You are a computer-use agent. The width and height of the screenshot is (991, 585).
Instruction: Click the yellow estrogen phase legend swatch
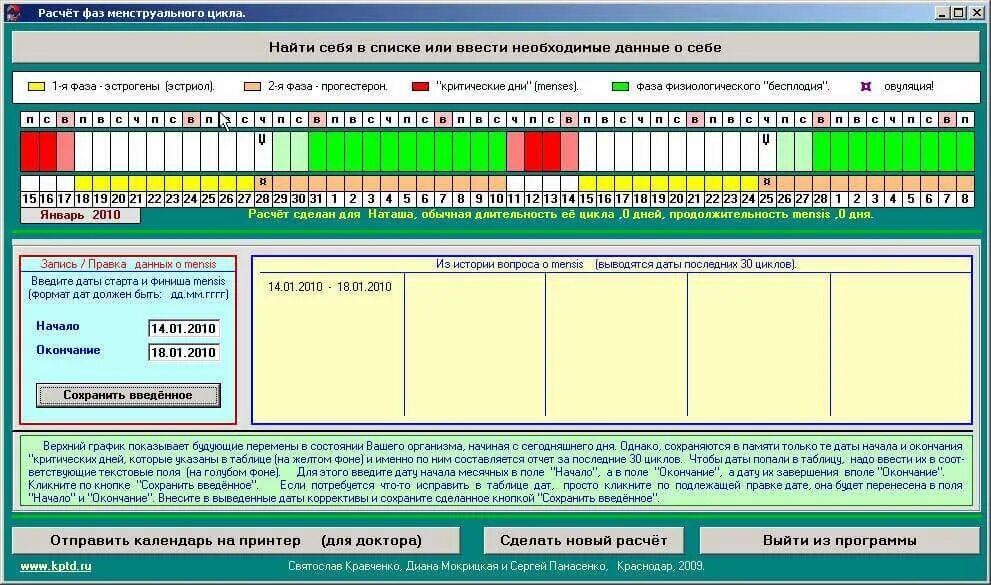coord(36,87)
